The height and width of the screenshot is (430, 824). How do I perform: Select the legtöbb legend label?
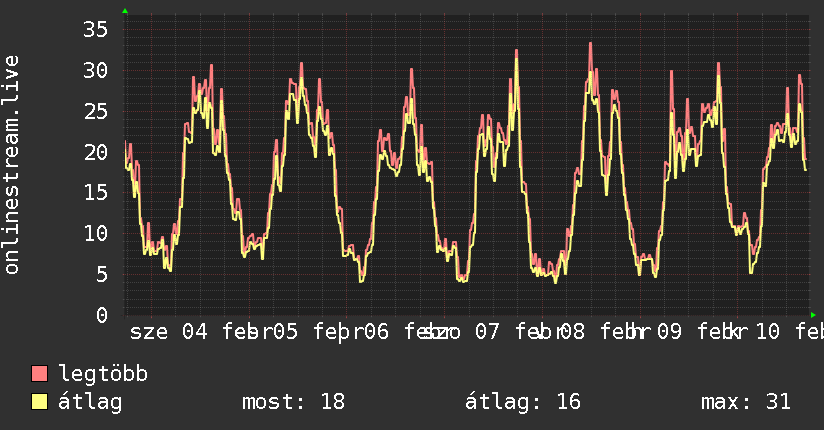point(103,374)
